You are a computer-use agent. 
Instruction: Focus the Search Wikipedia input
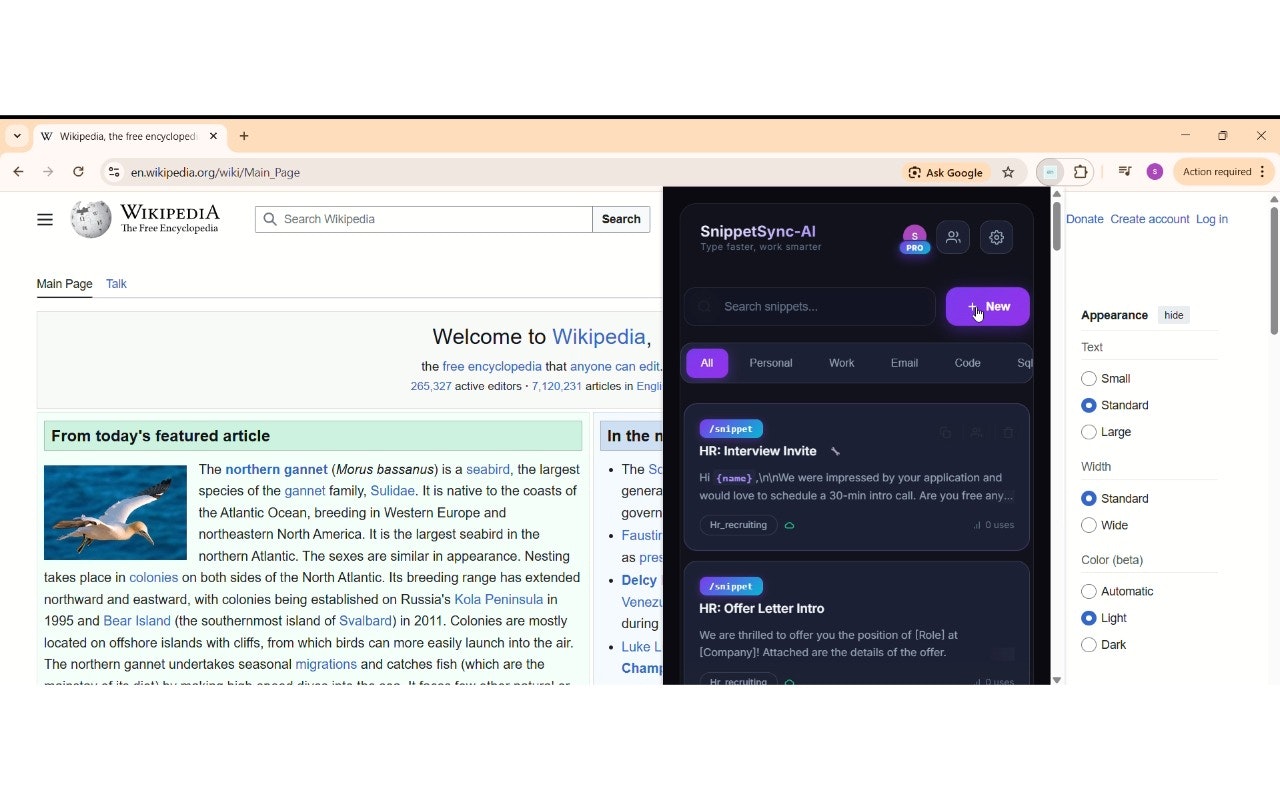coord(424,219)
